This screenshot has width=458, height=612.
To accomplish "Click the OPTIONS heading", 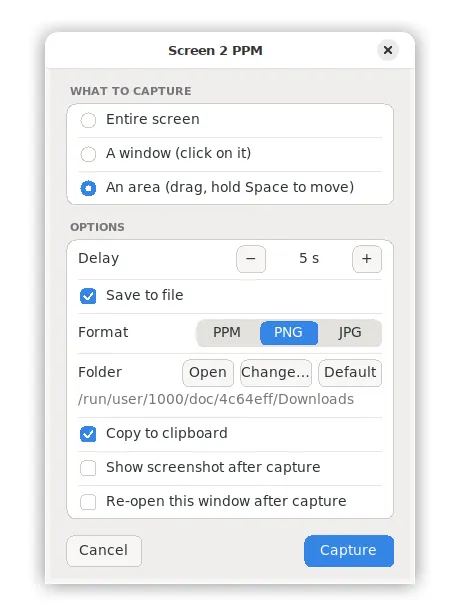I will coord(97,227).
